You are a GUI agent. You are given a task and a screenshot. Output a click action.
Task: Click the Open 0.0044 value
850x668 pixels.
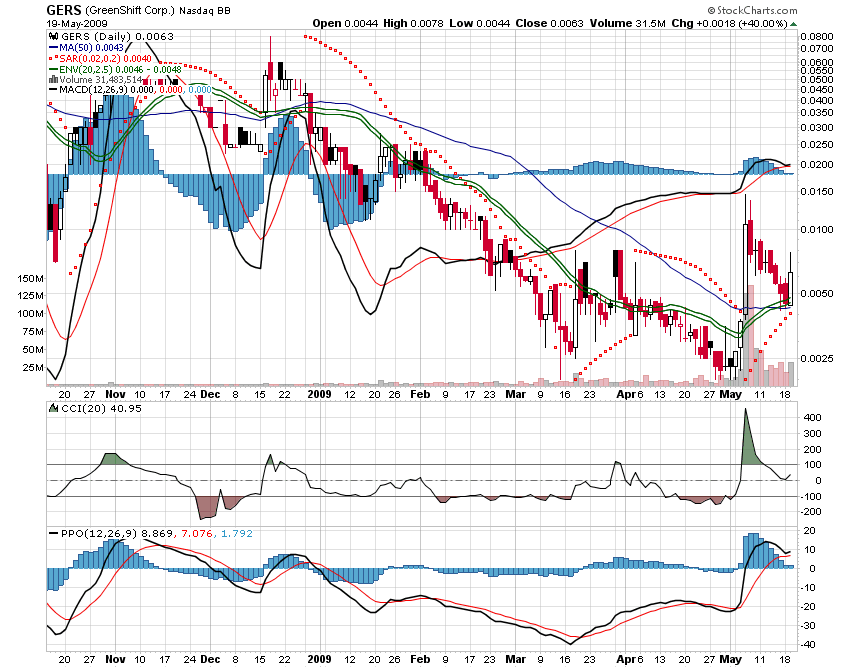pyautogui.click(x=345, y=23)
